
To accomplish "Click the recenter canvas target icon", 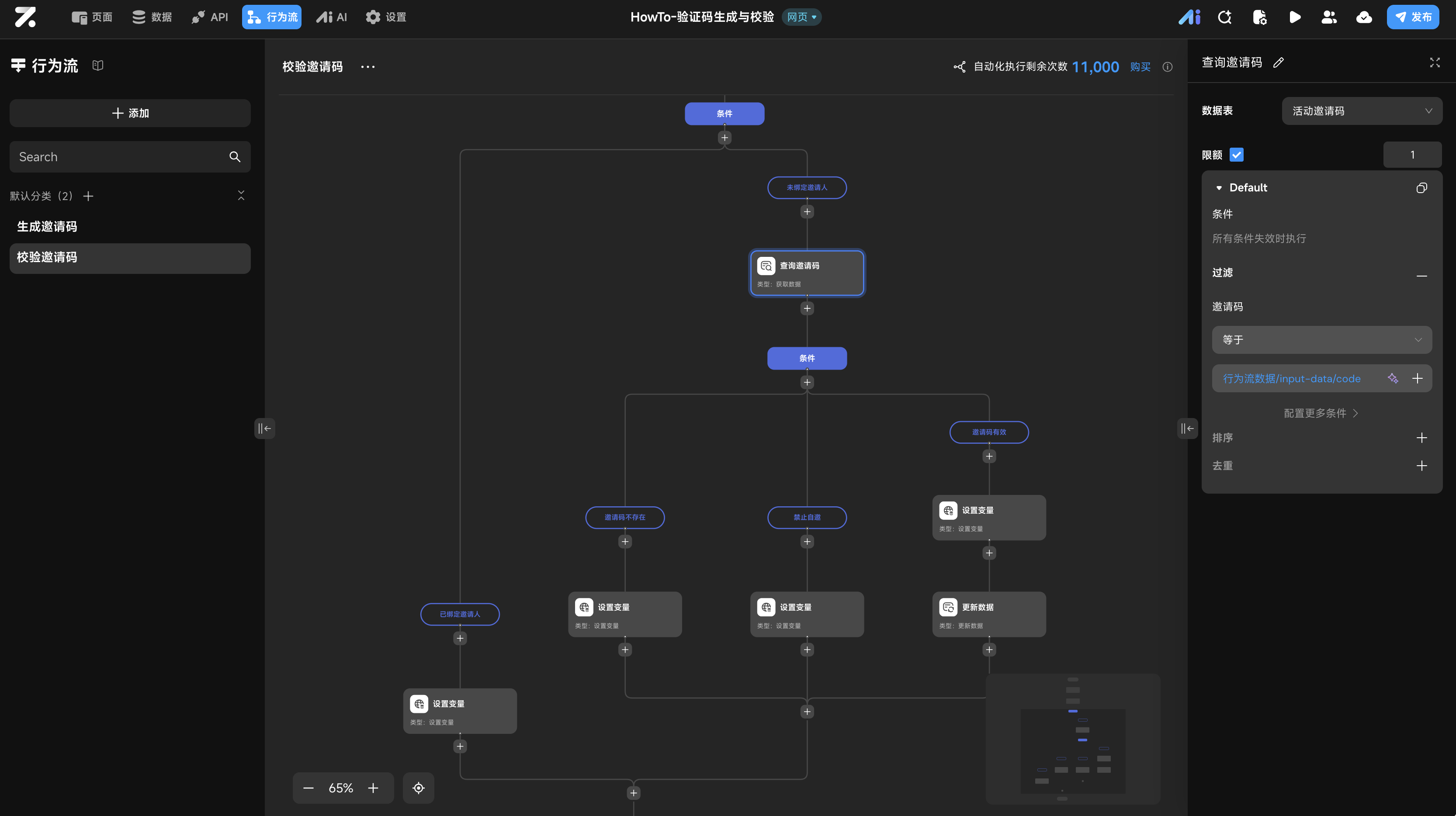I will coord(418,788).
